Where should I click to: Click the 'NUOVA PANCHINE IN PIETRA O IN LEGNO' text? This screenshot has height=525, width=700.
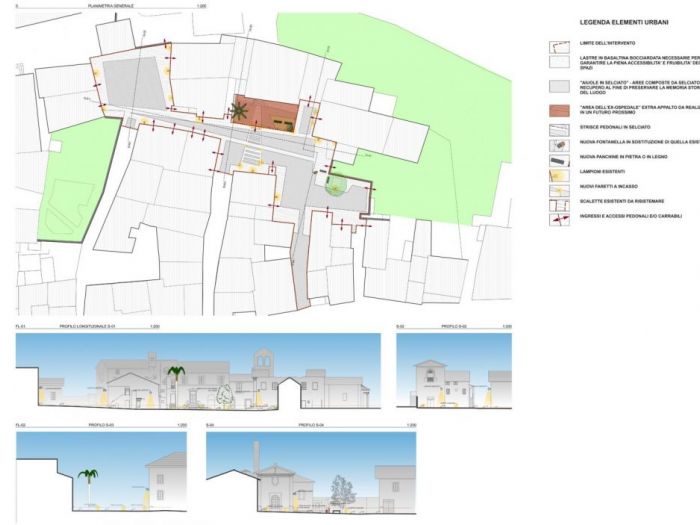point(623,157)
